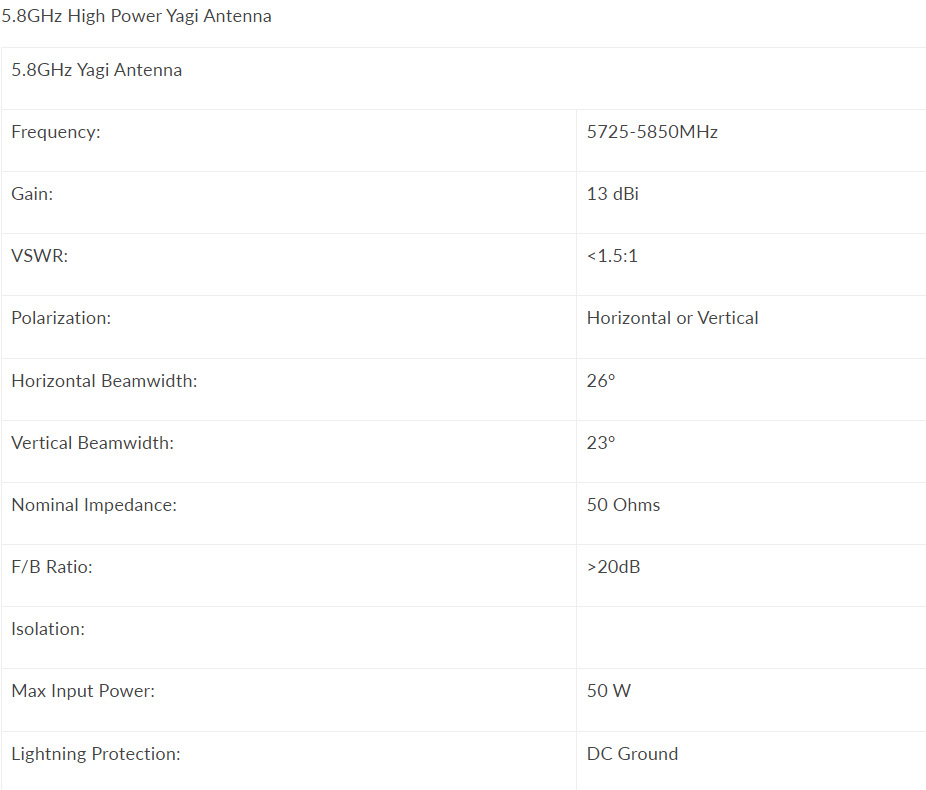Select the 23° beamwidth value
The width and height of the screenshot is (926, 790).
(x=600, y=443)
